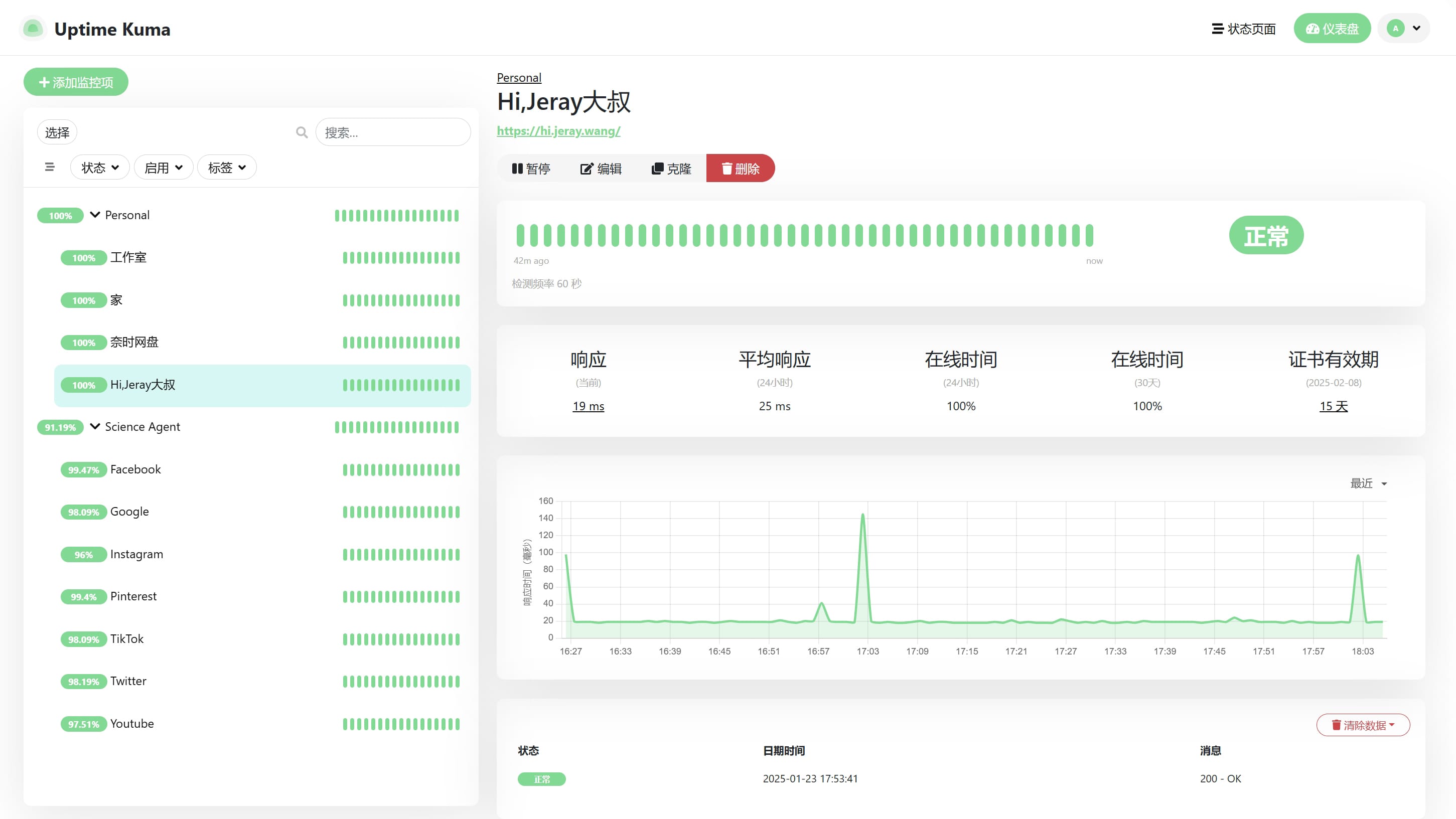Viewport: 1456px width, 819px height.
Task: Select the 奈时网盘 monitor
Action: (262, 342)
